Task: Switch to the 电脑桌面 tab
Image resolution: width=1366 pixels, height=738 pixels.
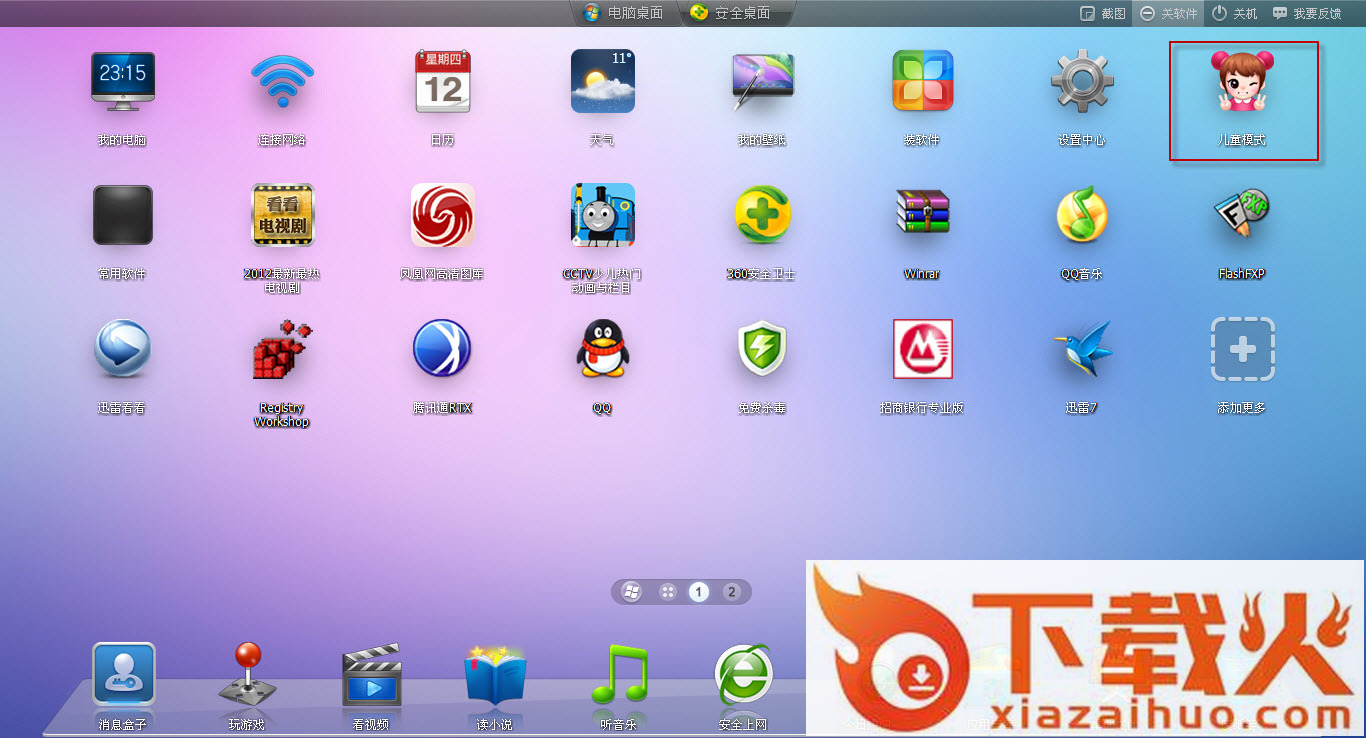Action: [x=622, y=13]
